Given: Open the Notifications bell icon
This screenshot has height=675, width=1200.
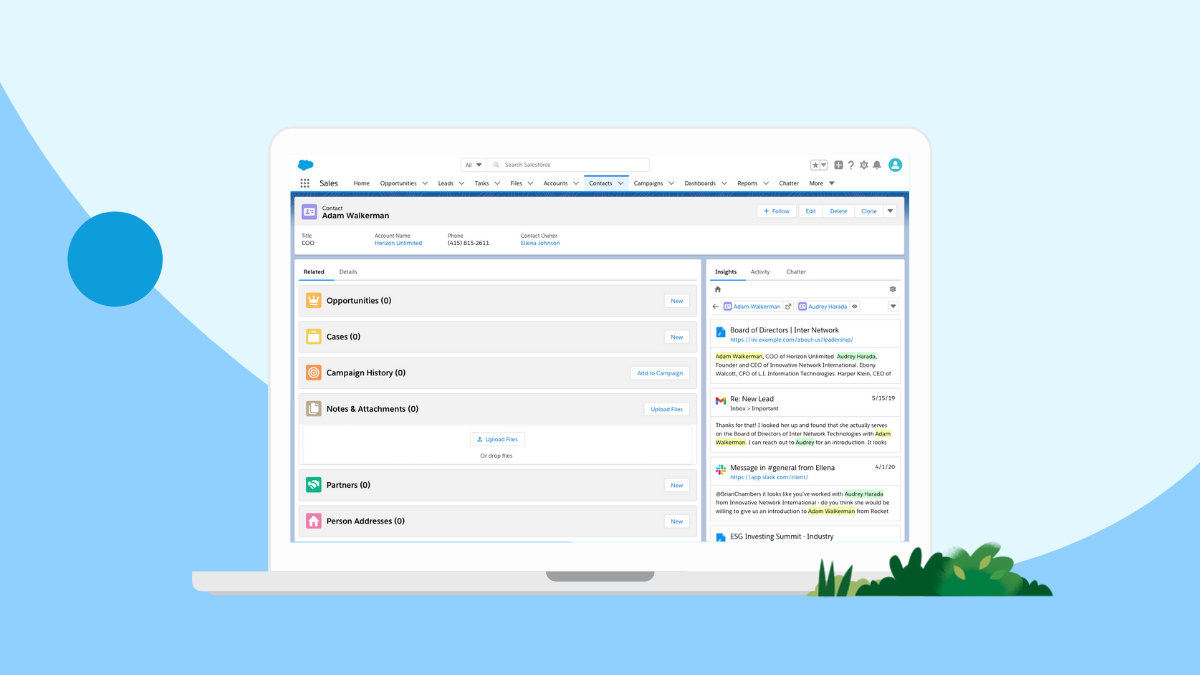Looking at the screenshot, I should pos(877,165).
